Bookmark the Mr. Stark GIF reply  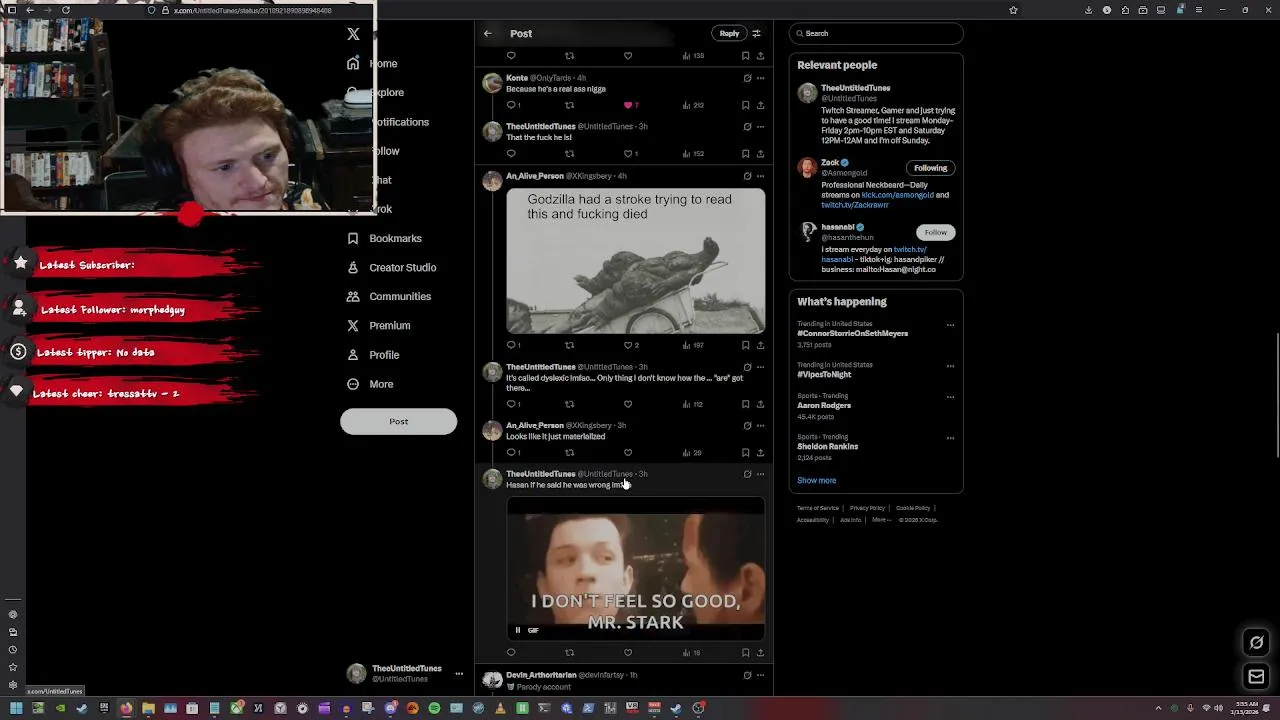point(745,653)
